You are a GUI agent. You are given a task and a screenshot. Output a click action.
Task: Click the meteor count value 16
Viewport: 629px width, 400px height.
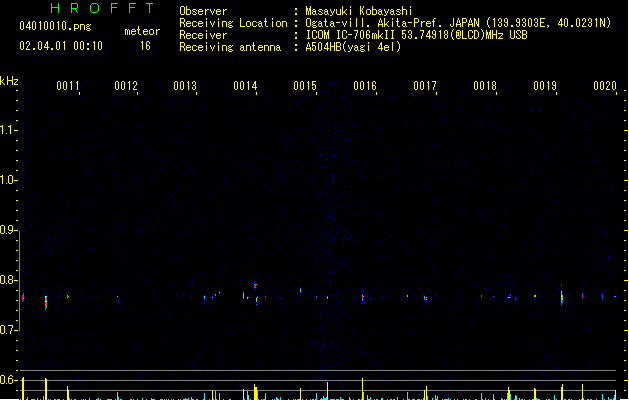[145, 46]
